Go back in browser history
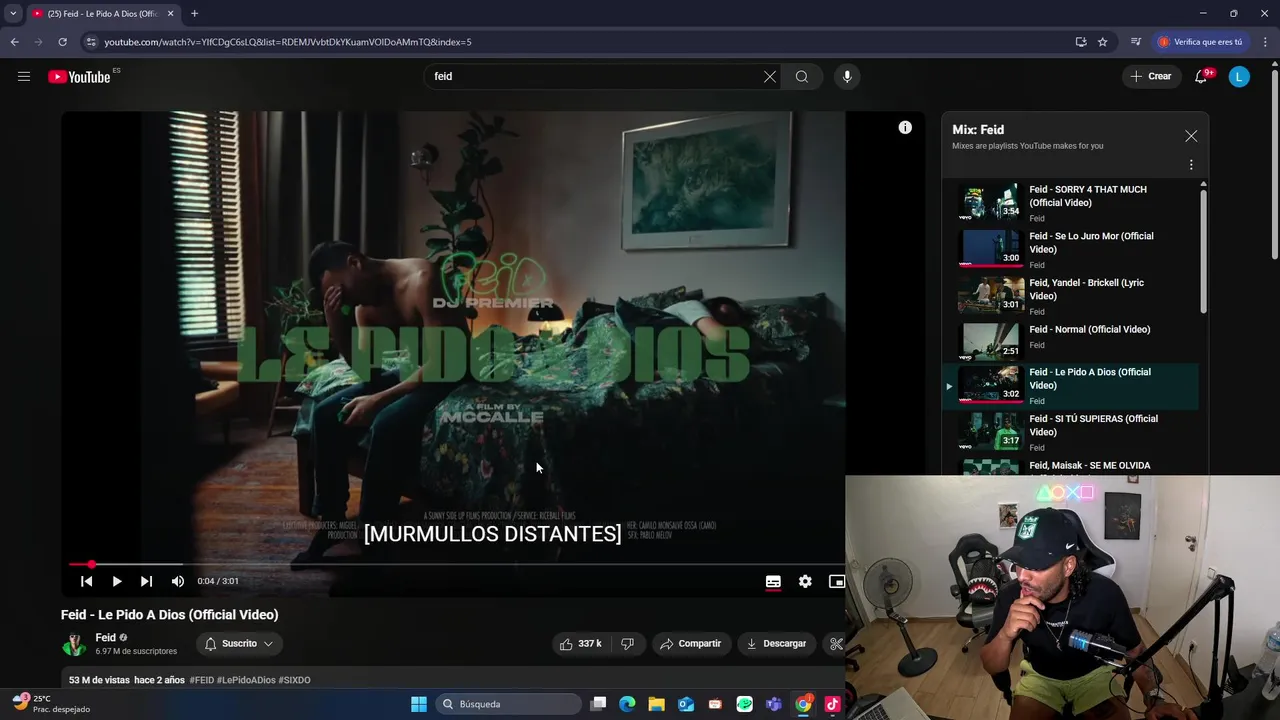The height and width of the screenshot is (720, 1280). point(14,42)
